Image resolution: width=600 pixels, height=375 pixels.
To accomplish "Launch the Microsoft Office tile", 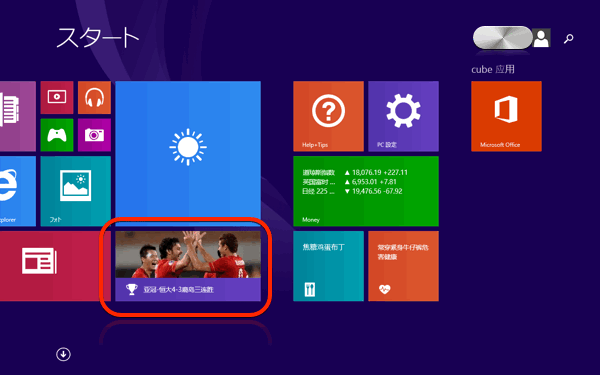I will pyautogui.click(x=506, y=116).
